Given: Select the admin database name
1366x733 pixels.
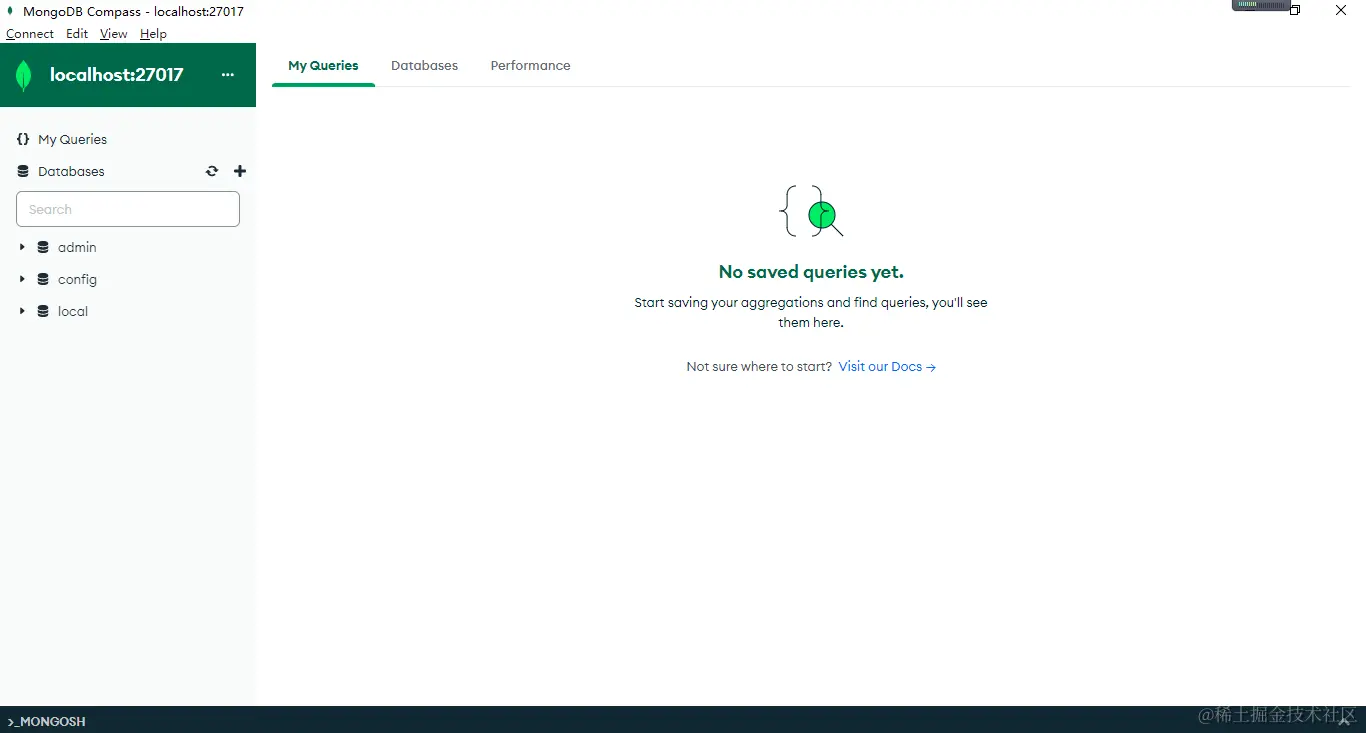Looking at the screenshot, I should (x=77, y=247).
